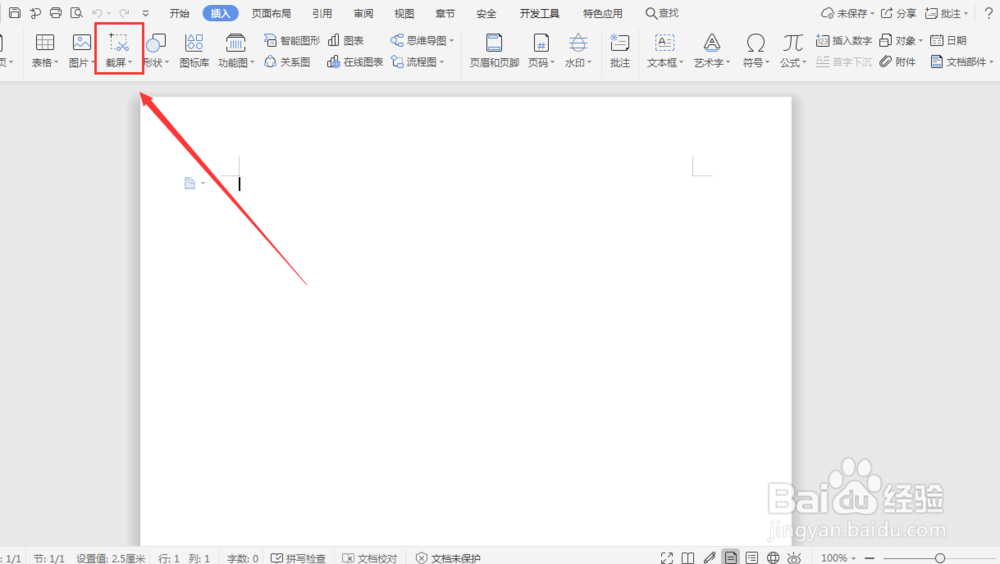The height and width of the screenshot is (564, 1000).
Task: Click the 未保存 cloud status button
Action: coord(847,13)
